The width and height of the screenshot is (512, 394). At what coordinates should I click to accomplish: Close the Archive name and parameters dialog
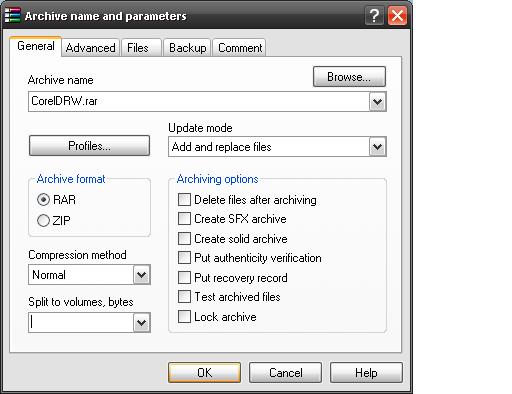397,15
